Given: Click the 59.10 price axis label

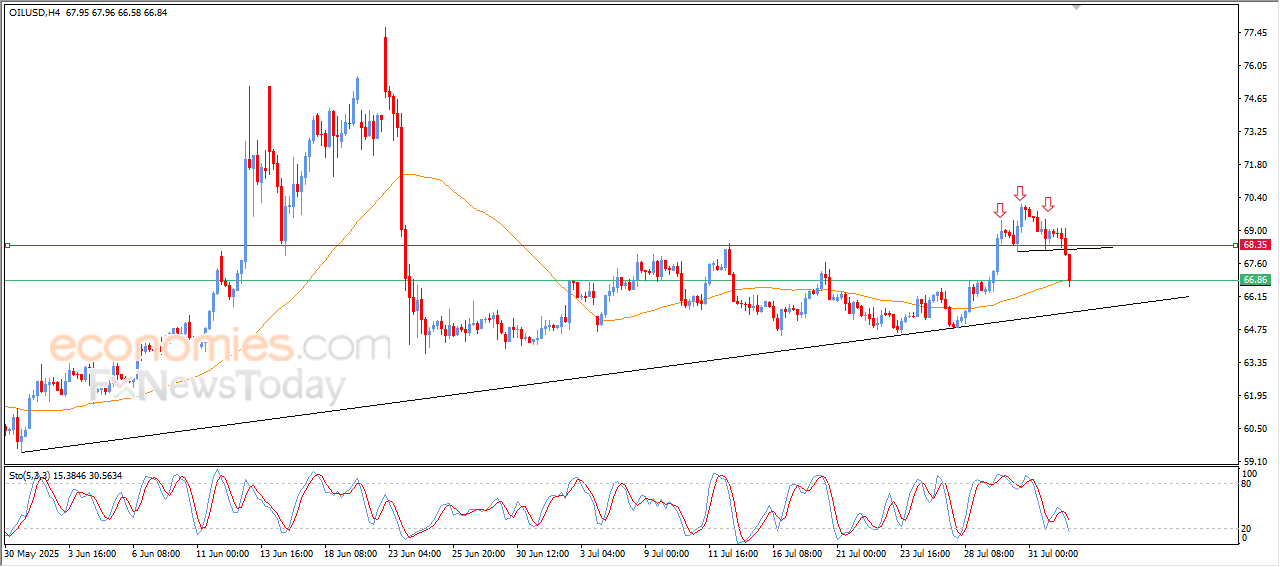Looking at the screenshot, I should [x=1256, y=462].
